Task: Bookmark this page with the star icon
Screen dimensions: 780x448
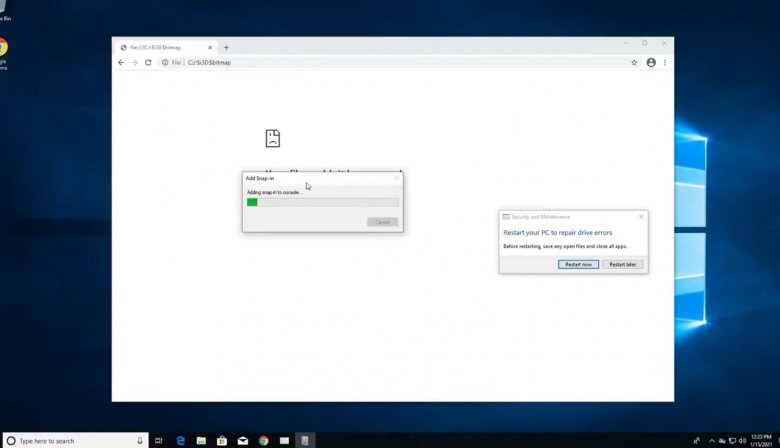Action: [634, 62]
